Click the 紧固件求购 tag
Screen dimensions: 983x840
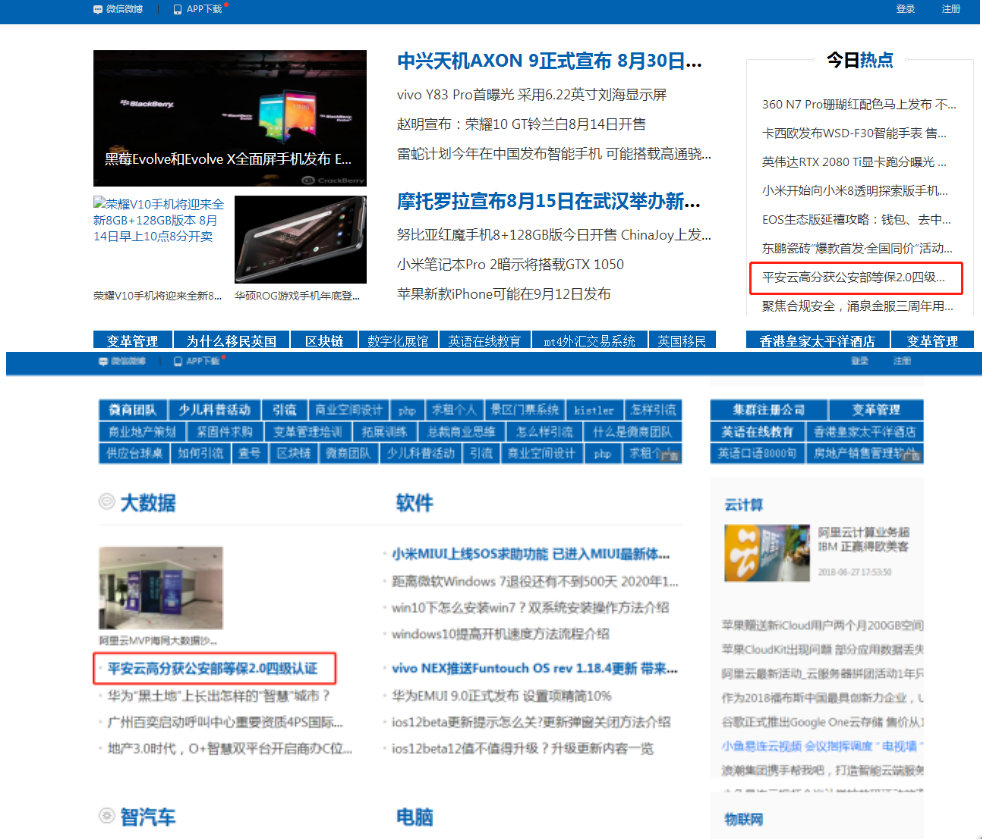(x=224, y=432)
